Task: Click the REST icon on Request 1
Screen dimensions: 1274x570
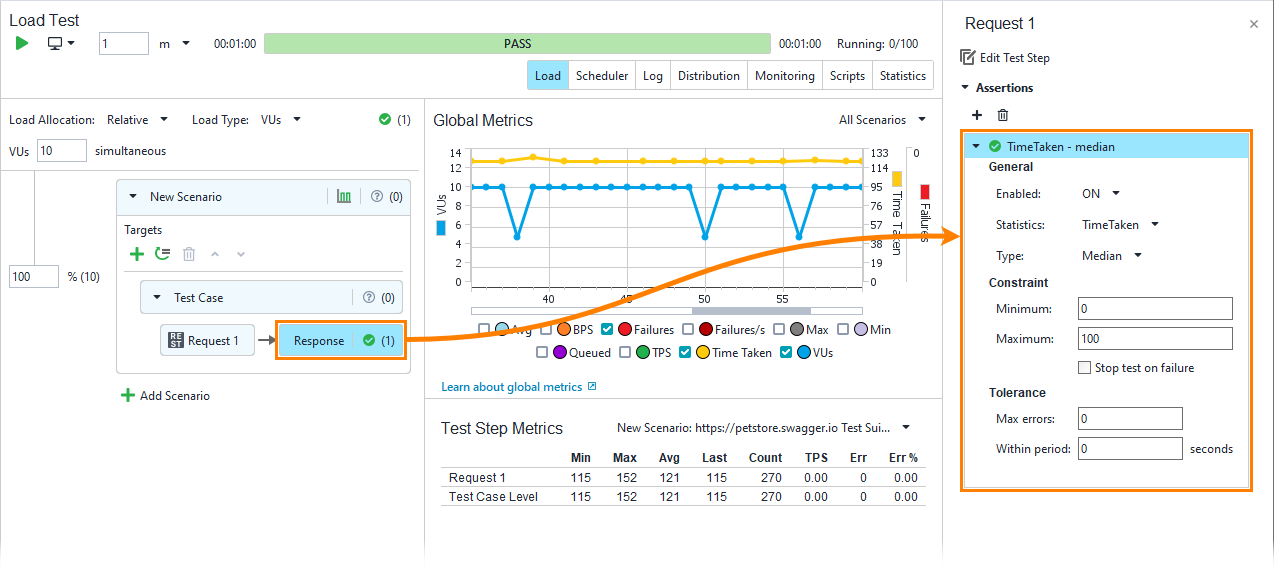Action: point(176,341)
